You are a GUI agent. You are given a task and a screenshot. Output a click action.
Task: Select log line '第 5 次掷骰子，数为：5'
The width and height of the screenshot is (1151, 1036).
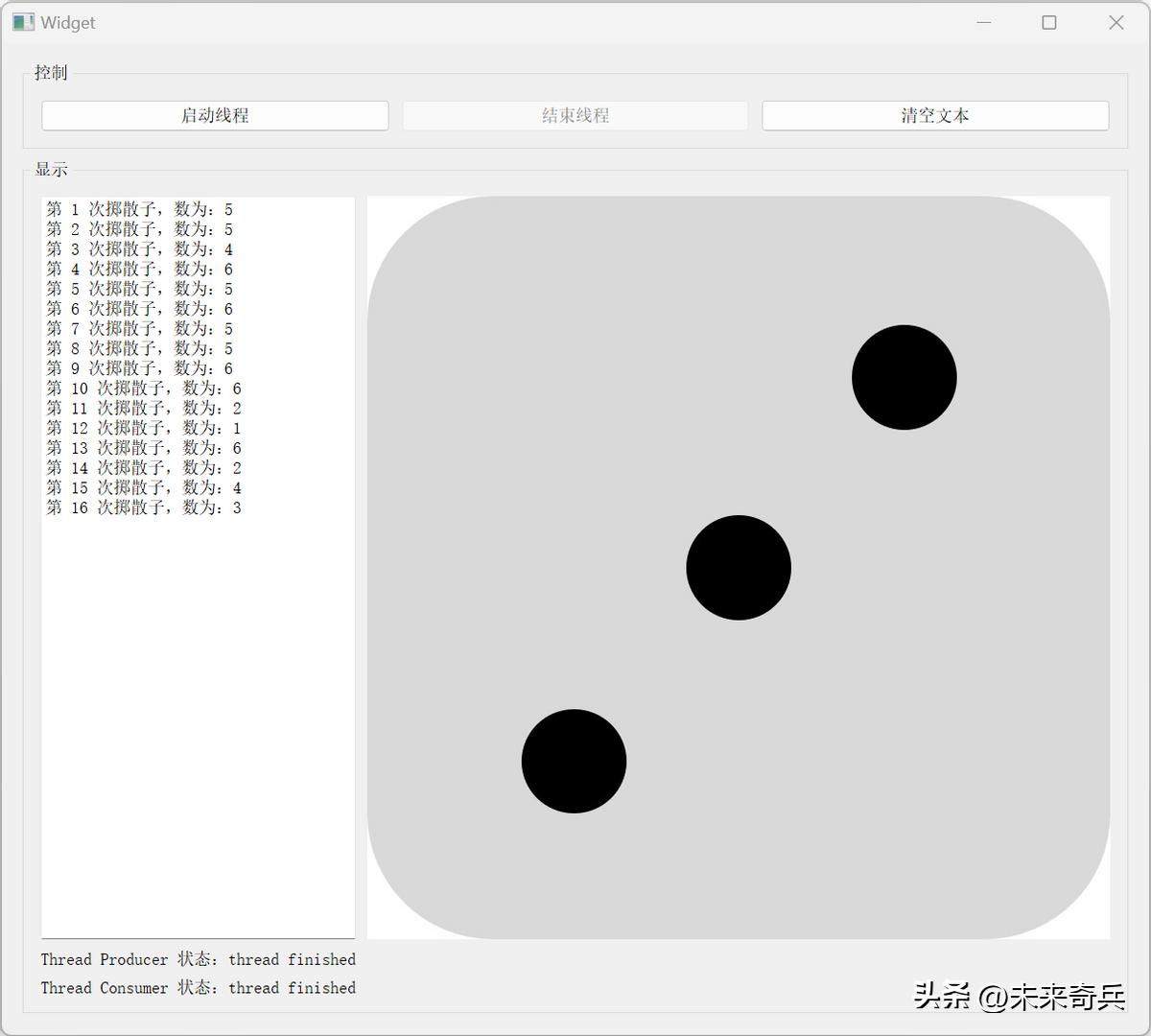click(140, 289)
